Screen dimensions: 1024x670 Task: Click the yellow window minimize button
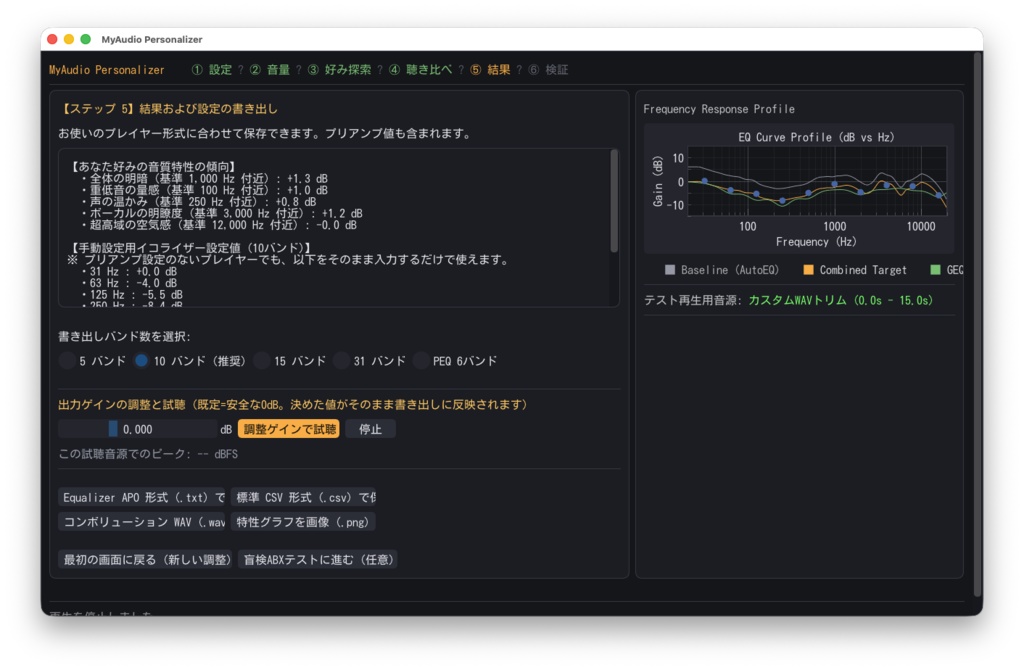(x=69, y=39)
